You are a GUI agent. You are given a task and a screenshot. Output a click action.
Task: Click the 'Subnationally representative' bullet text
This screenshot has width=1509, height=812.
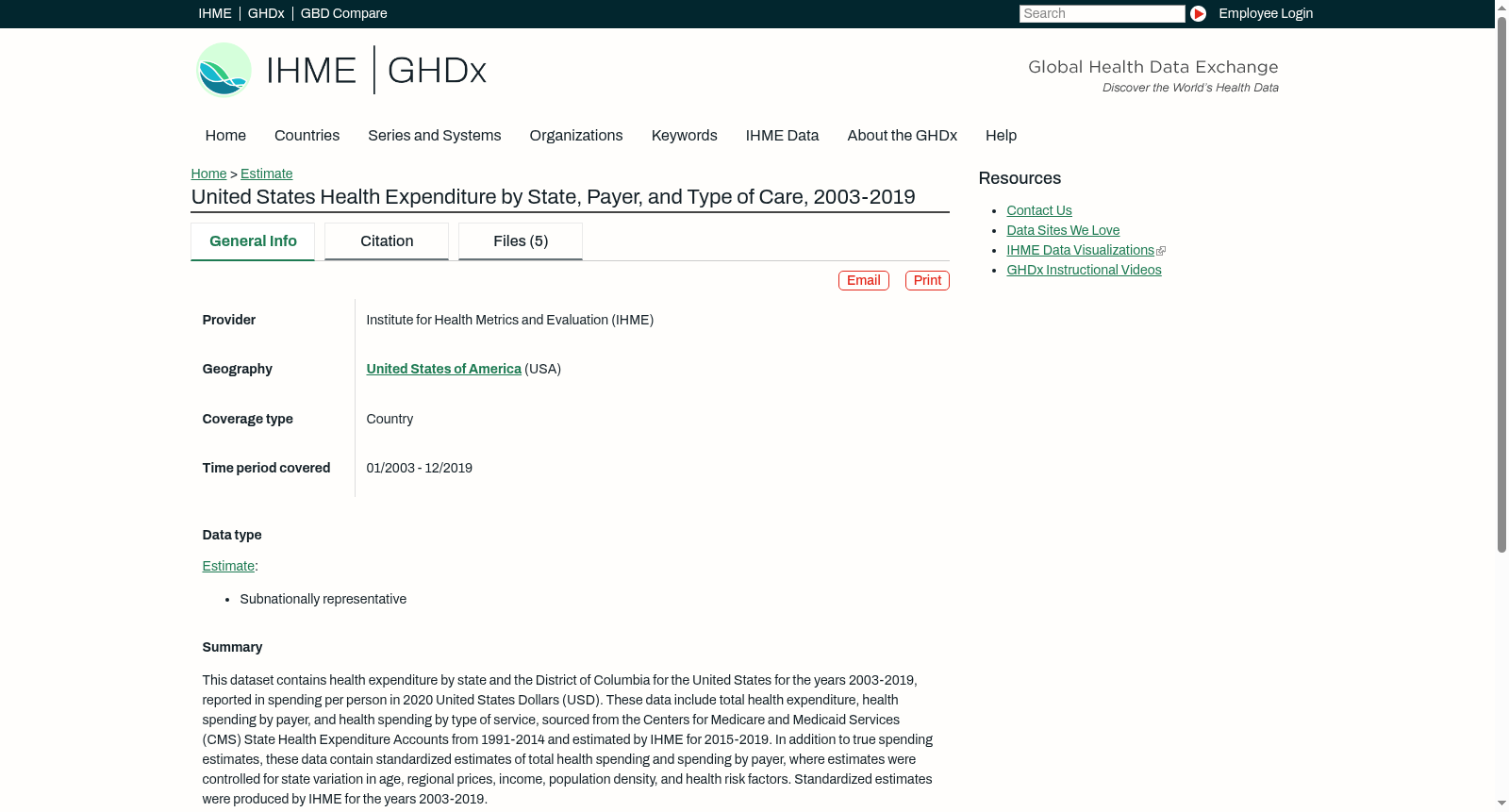point(323,599)
